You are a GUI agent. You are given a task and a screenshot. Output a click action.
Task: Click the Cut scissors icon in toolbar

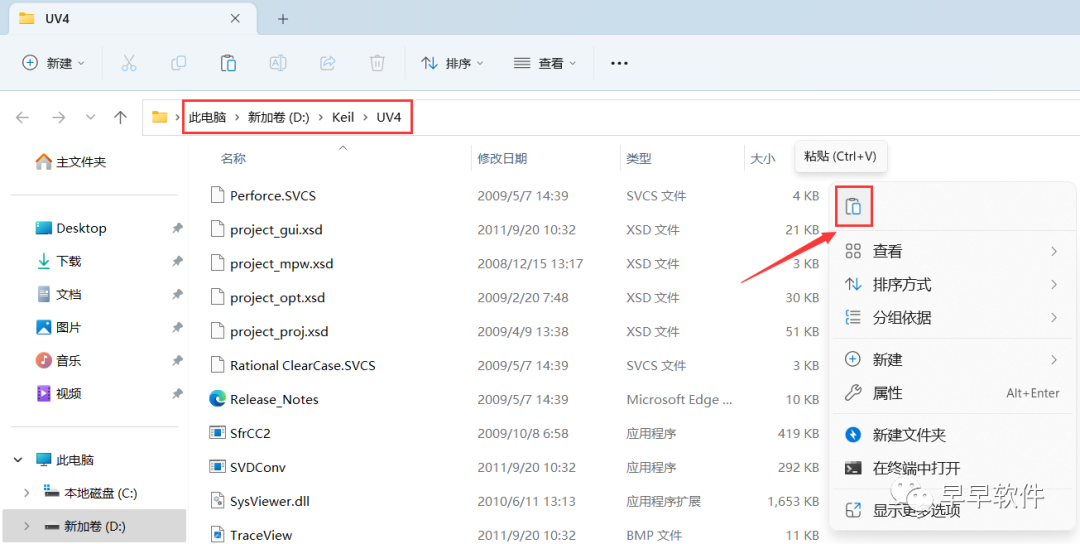click(x=129, y=63)
